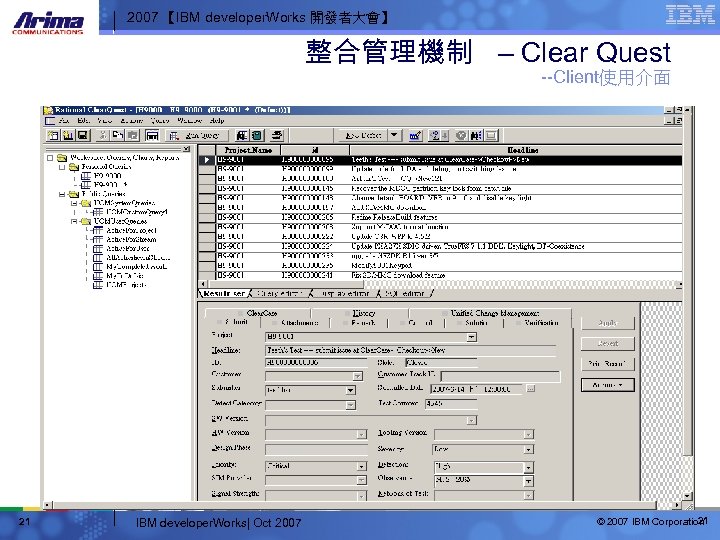
Task: Click the workspace window icon left of Run Query
Action: point(152,135)
